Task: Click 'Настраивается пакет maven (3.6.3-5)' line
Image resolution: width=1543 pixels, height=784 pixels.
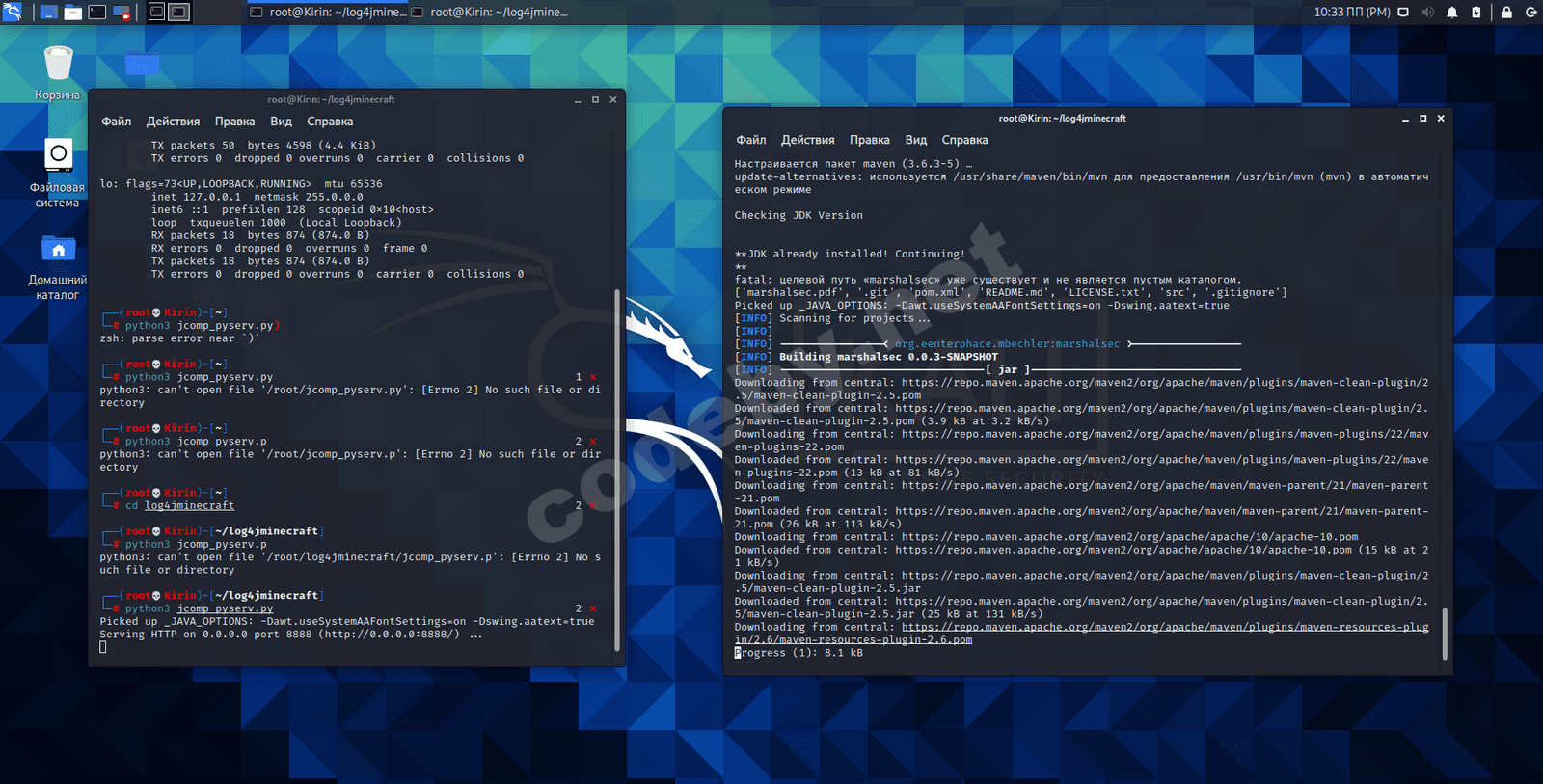Action: 853,164
